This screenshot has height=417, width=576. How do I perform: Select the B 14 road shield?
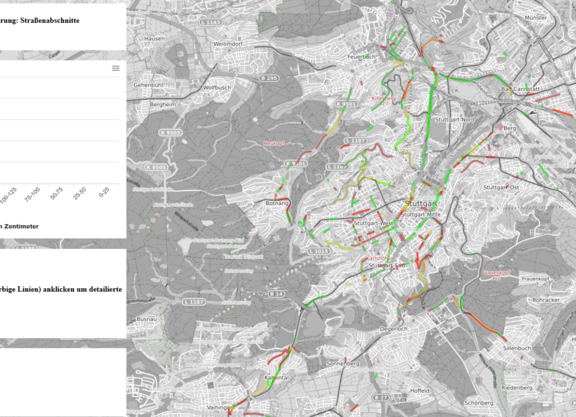277,294
